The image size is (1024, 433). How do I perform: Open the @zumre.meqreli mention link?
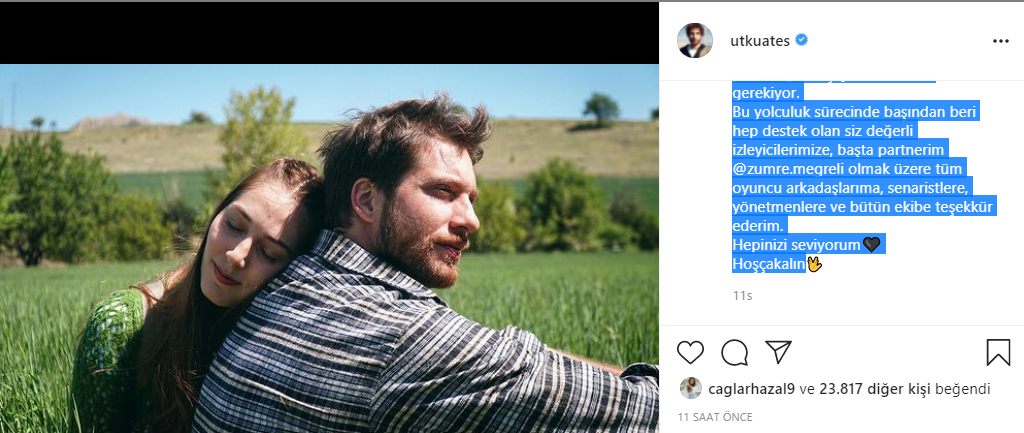click(794, 167)
